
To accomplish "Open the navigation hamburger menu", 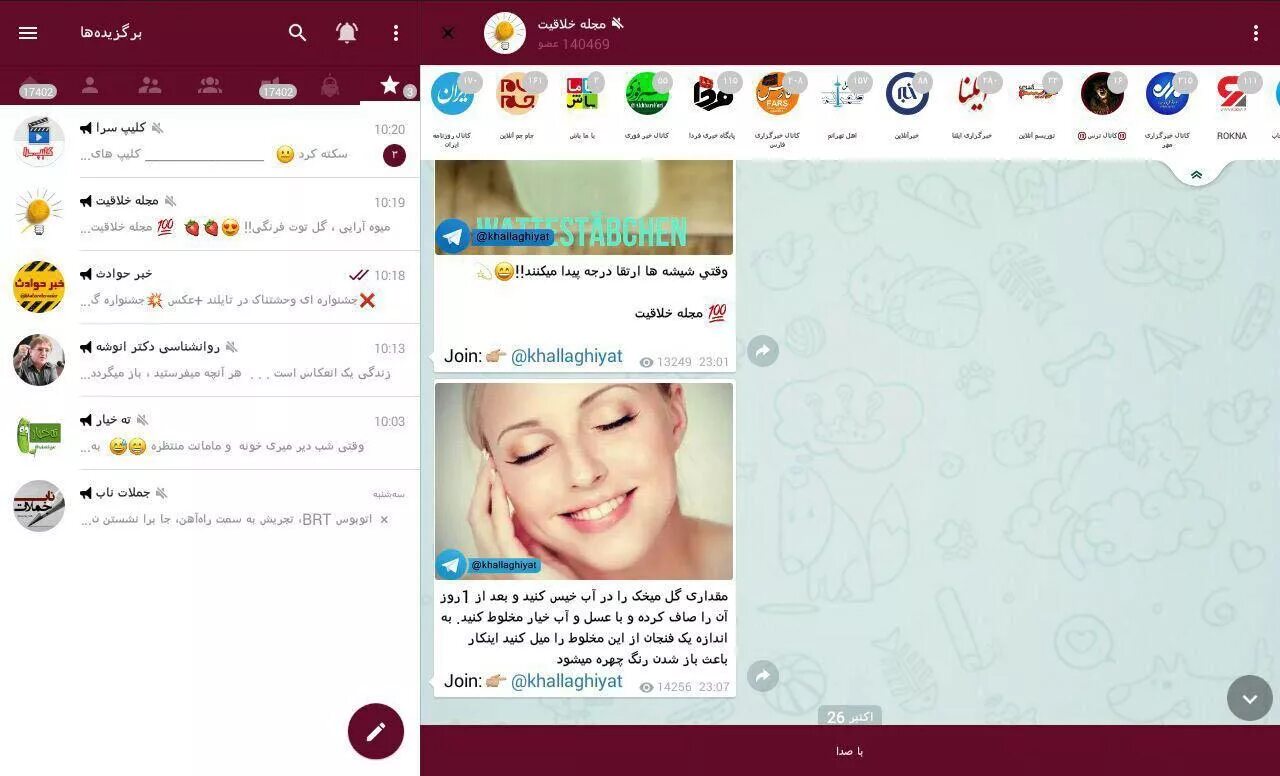I will click(x=27, y=33).
